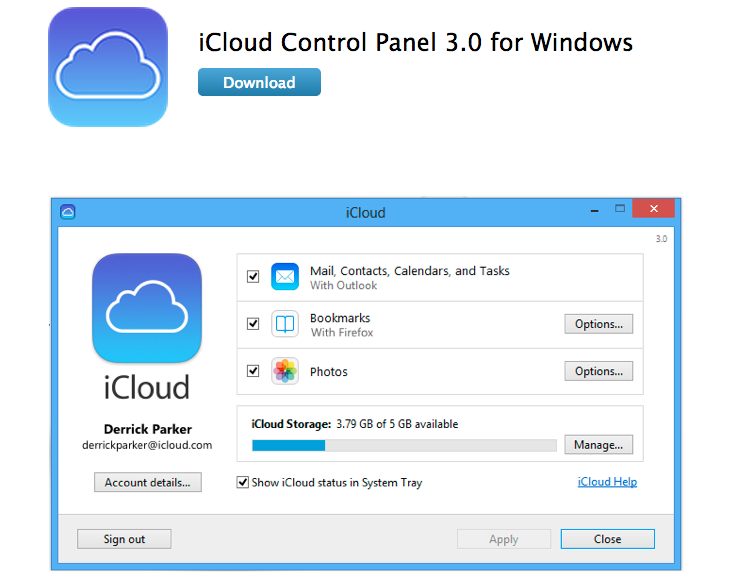Viewport: 731px width, 588px height.
Task: Uncheck the Bookmarks checkbox
Action: (x=253, y=324)
